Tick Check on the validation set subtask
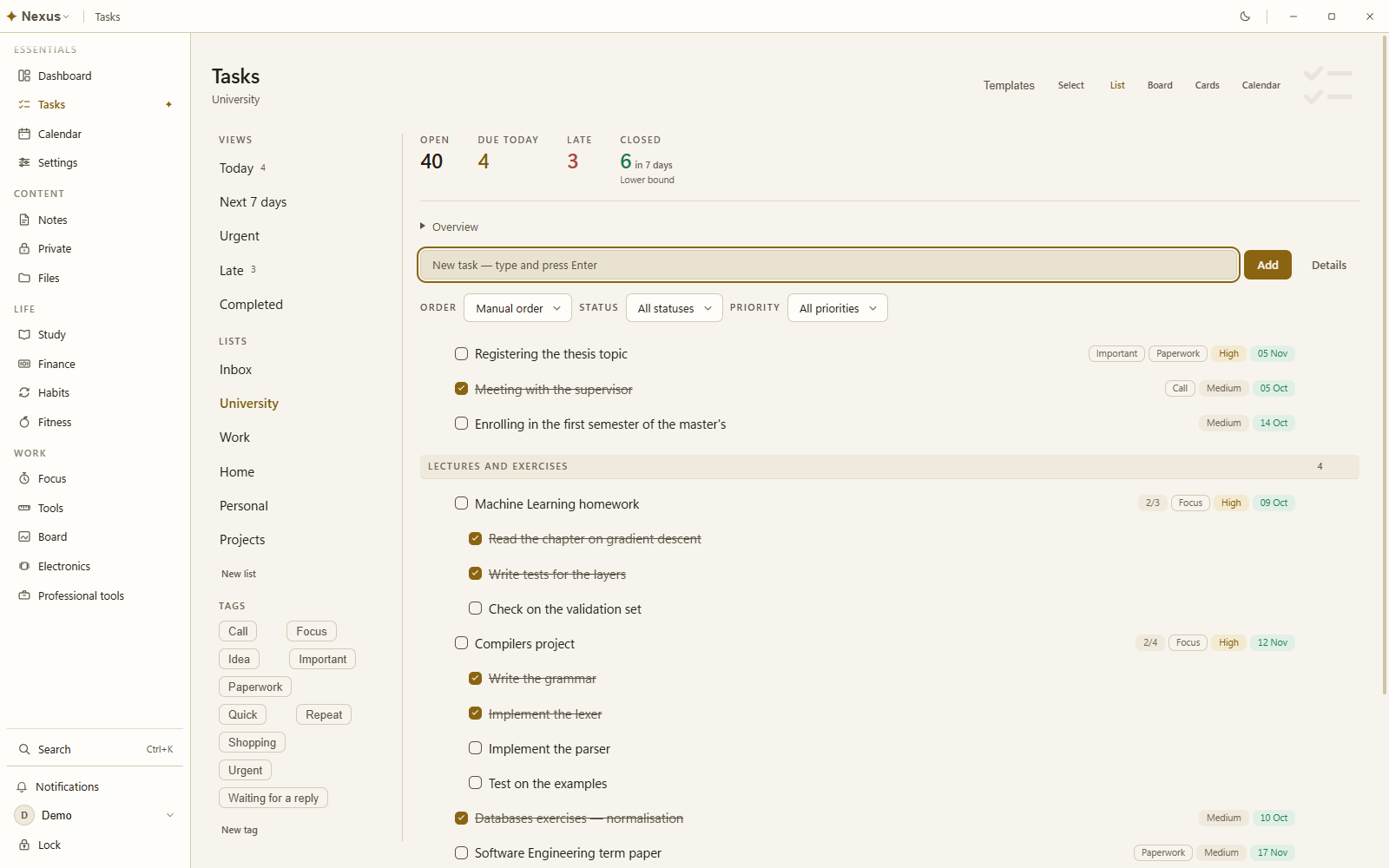 point(475,608)
